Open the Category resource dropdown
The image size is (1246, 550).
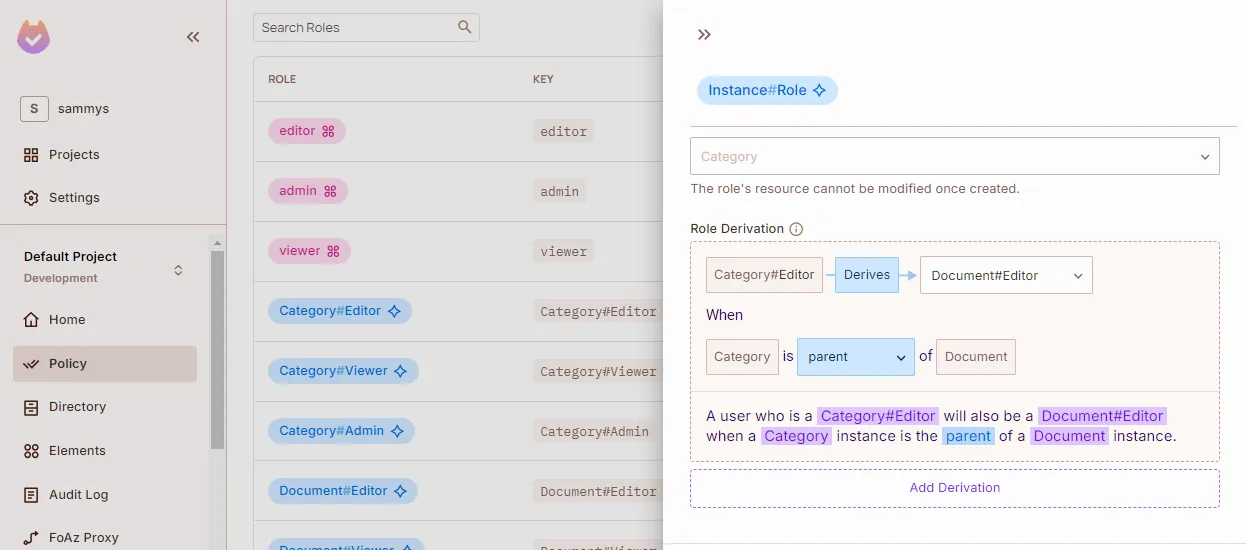click(x=954, y=157)
